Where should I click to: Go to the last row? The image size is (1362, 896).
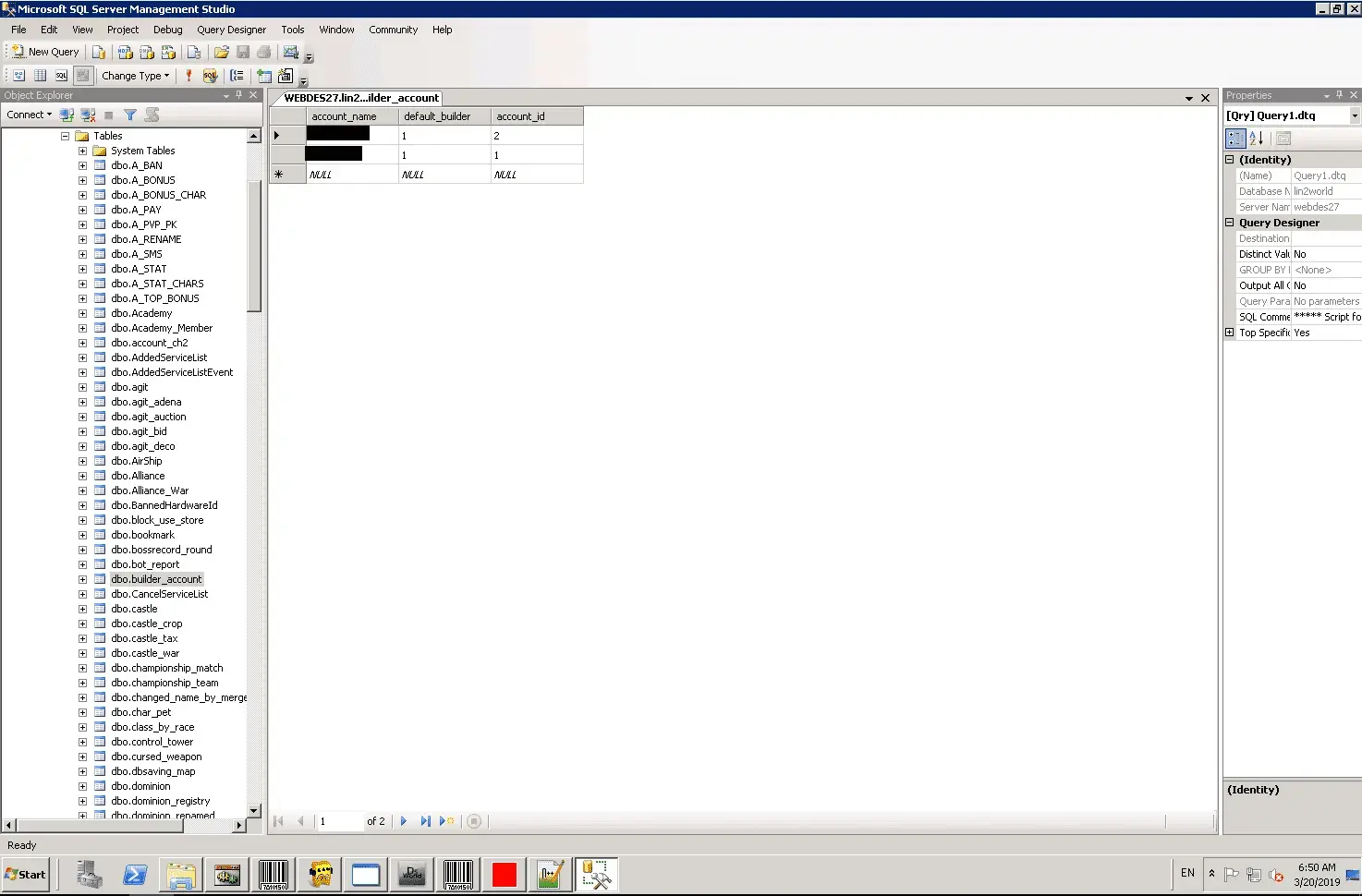tap(425, 821)
